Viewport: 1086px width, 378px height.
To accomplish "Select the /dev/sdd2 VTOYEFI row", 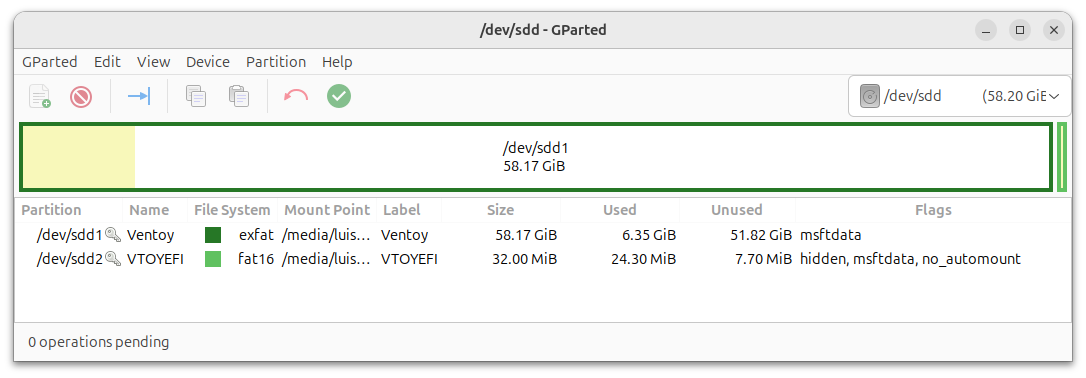I will tap(543, 260).
